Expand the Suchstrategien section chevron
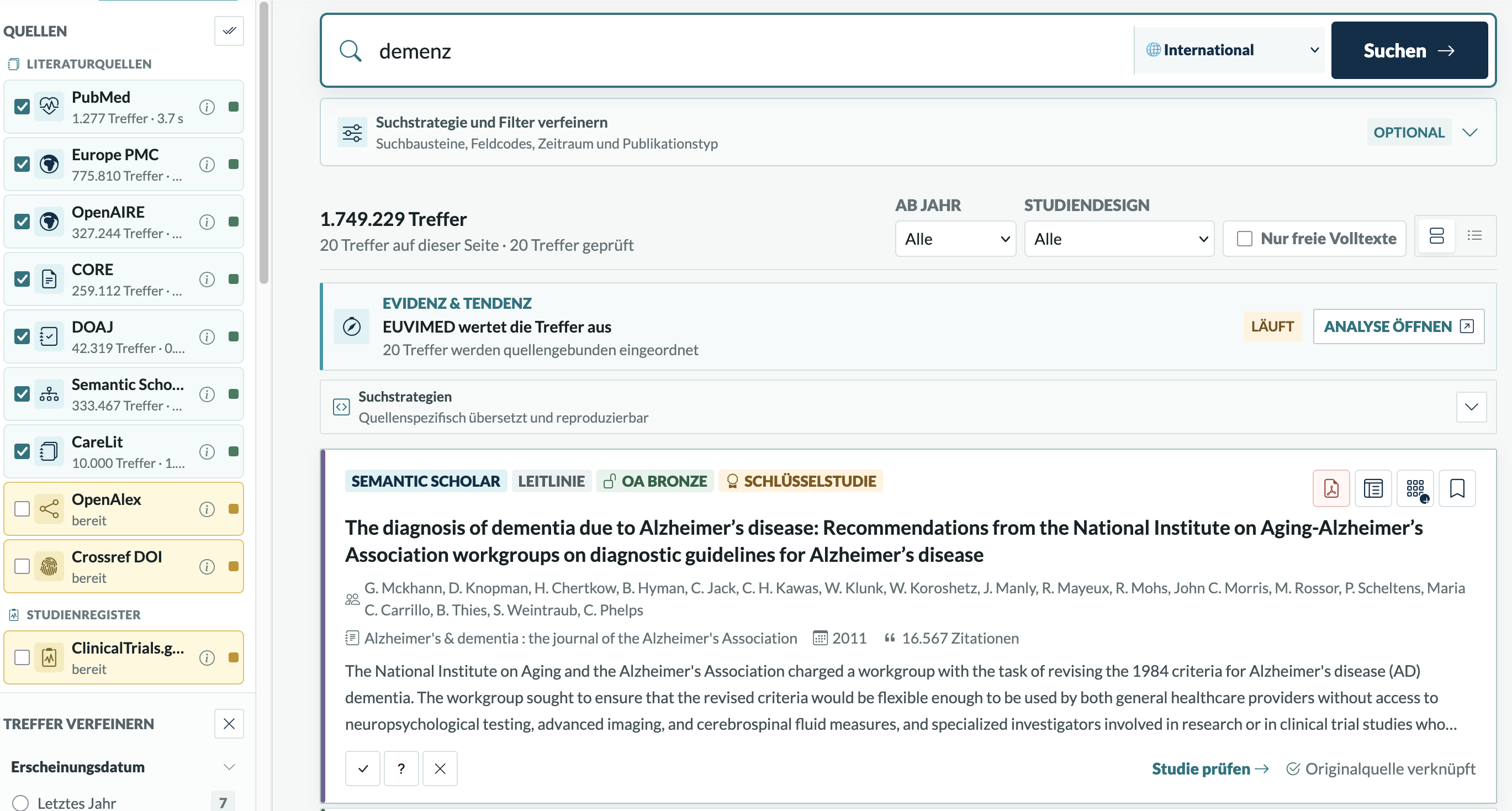This screenshot has width=1512, height=811. coord(1472,407)
